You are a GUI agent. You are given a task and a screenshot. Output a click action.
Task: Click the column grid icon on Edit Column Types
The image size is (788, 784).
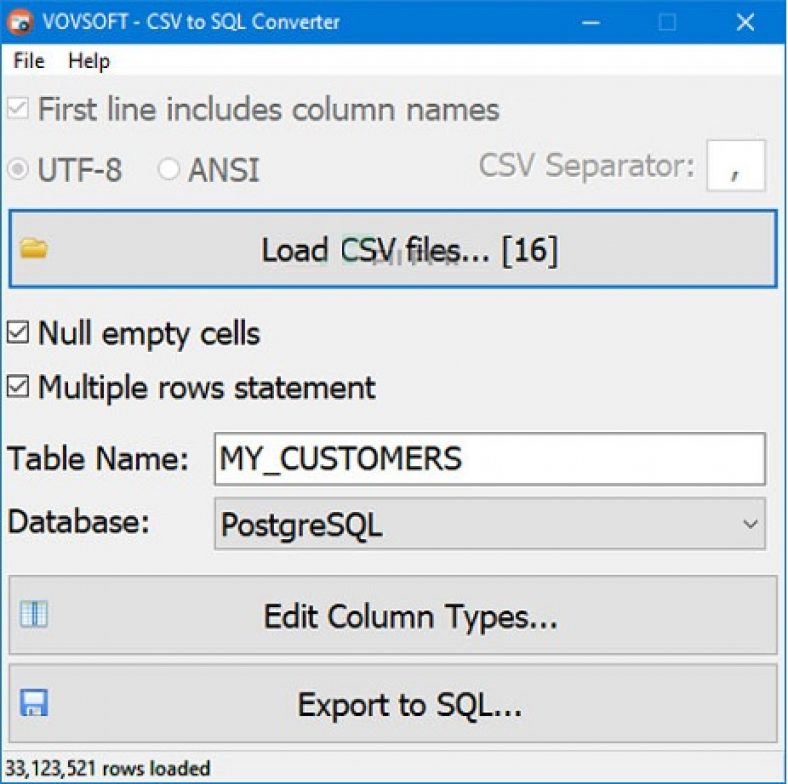point(34,614)
